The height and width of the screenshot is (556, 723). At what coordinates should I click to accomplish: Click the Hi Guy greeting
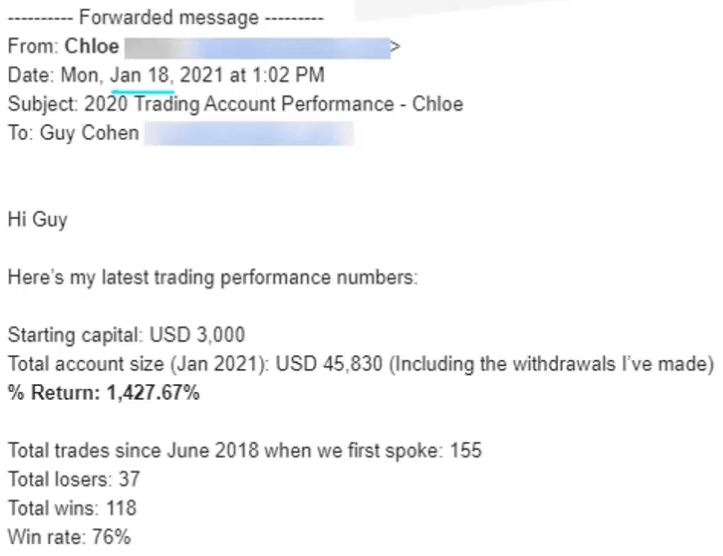click(37, 220)
